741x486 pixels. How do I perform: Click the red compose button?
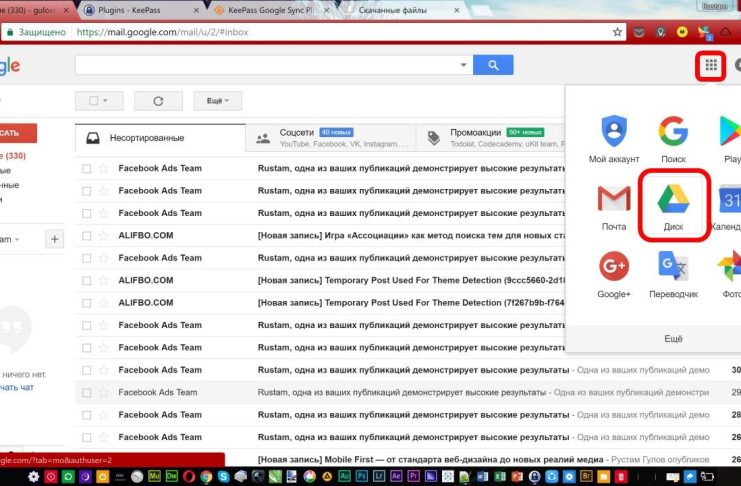click(x=17, y=133)
